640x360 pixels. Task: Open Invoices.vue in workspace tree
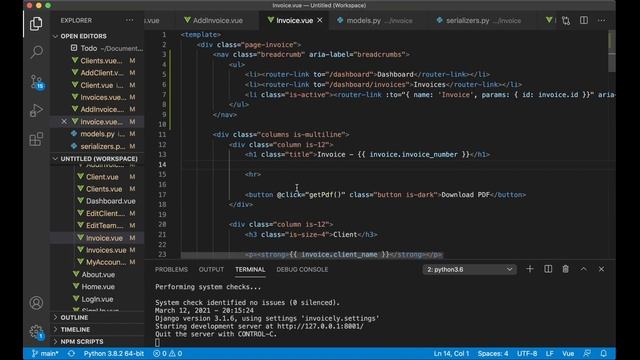click(98, 250)
